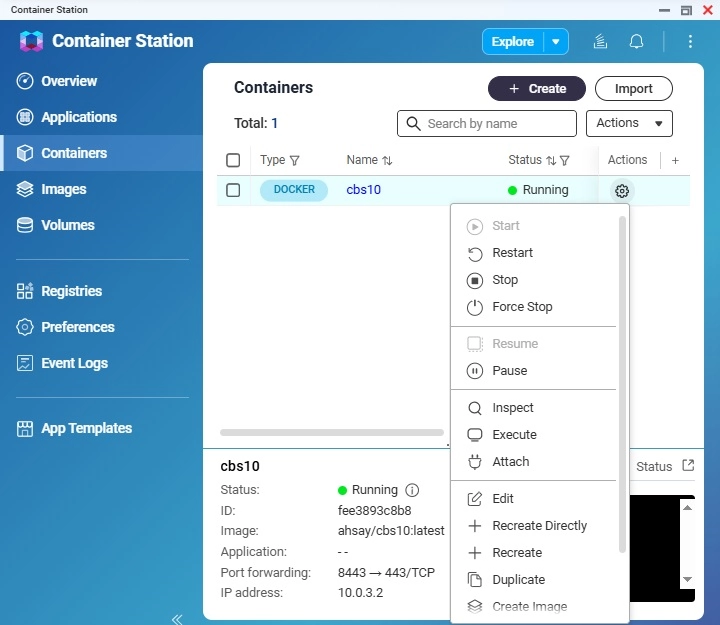Open the external link icon beside Status

click(688, 466)
